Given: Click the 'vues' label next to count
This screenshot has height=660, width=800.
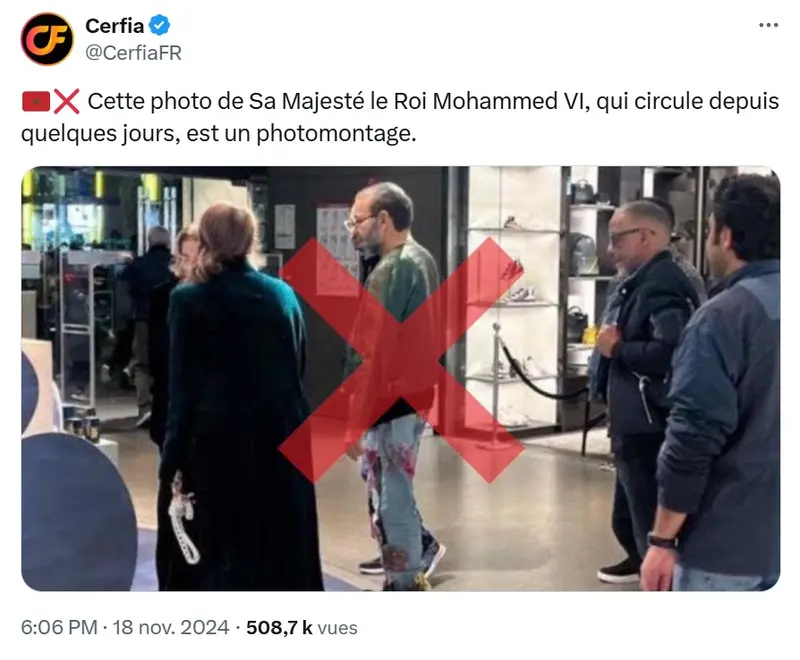Looking at the screenshot, I should (337, 628).
